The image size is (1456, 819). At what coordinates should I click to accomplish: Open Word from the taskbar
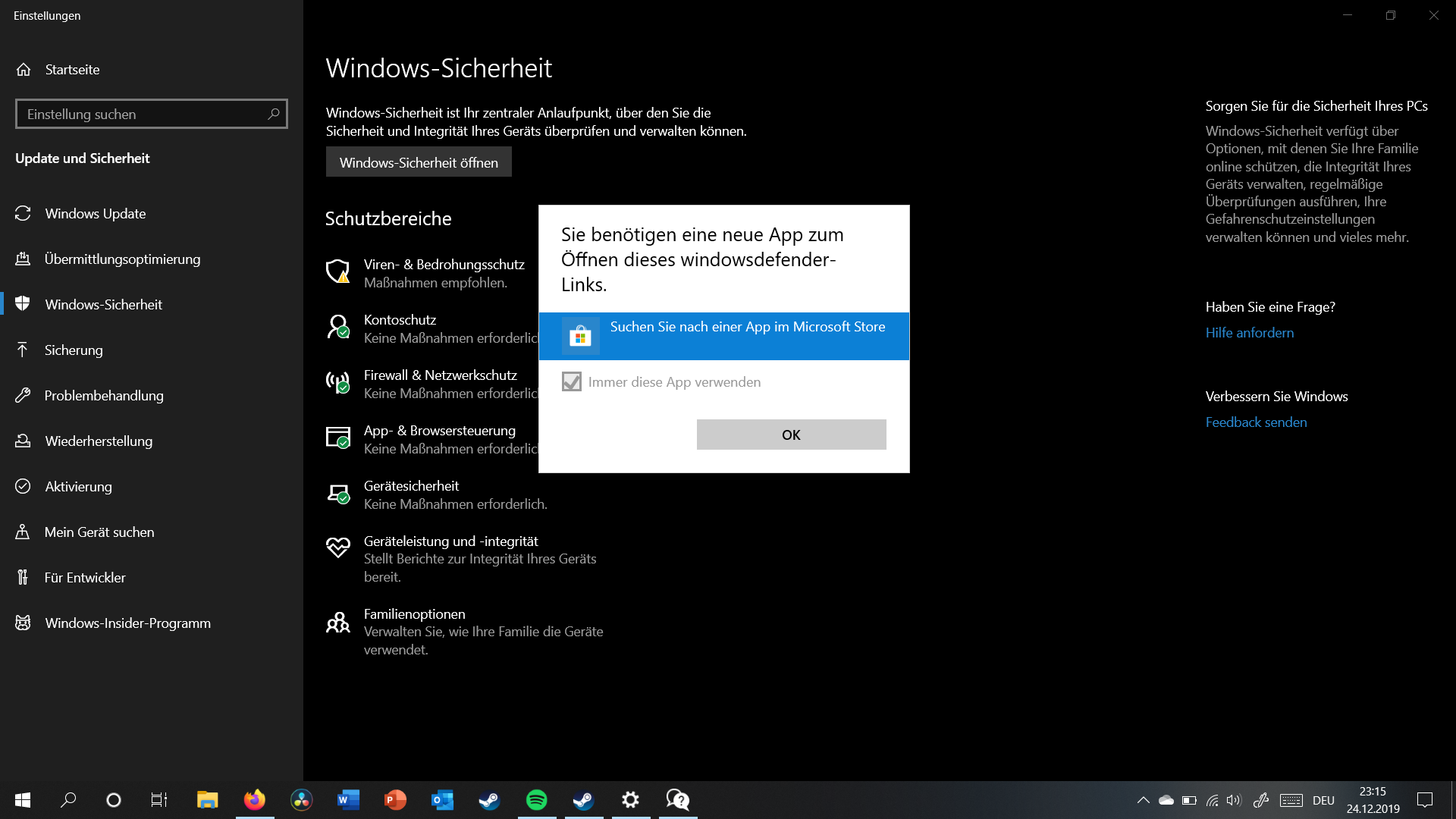(348, 800)
